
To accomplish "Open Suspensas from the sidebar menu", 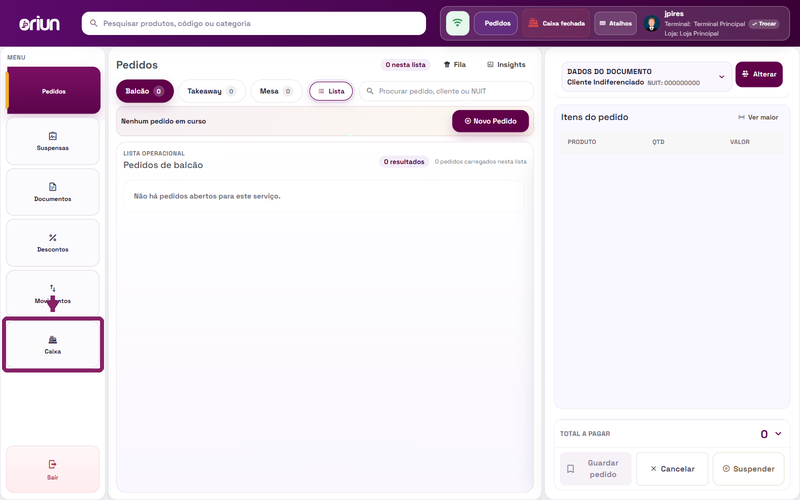I will pyautogui.click(x=53, y=141).
